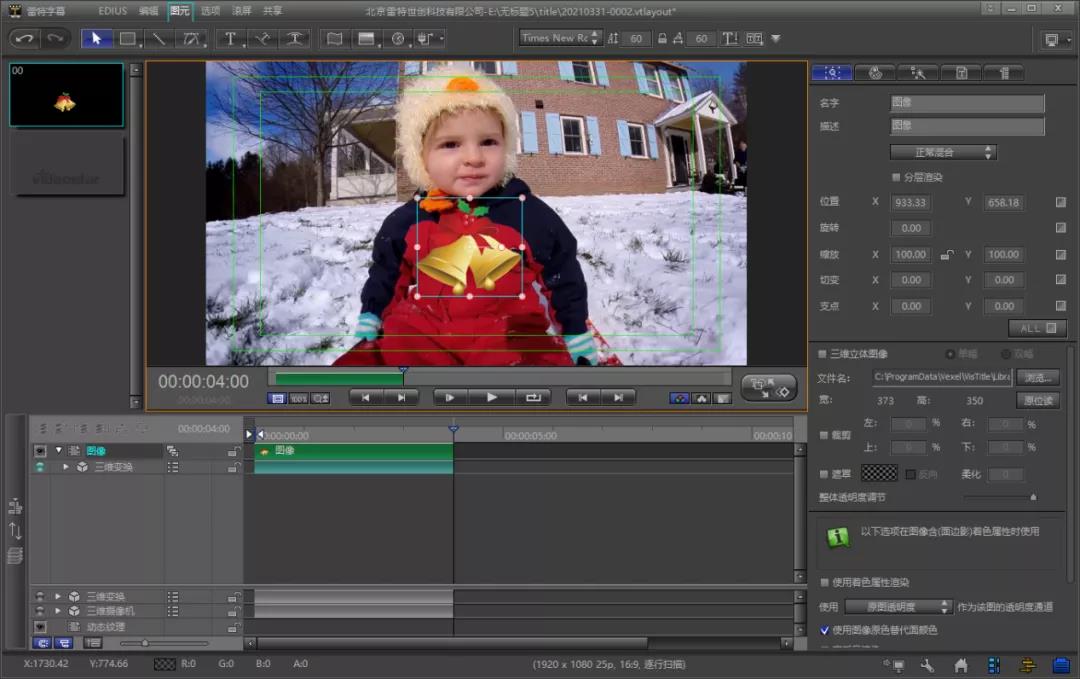Screen dimensions: 1080x679
Task: Open the 图元 menu
Action: click(180, 11)
